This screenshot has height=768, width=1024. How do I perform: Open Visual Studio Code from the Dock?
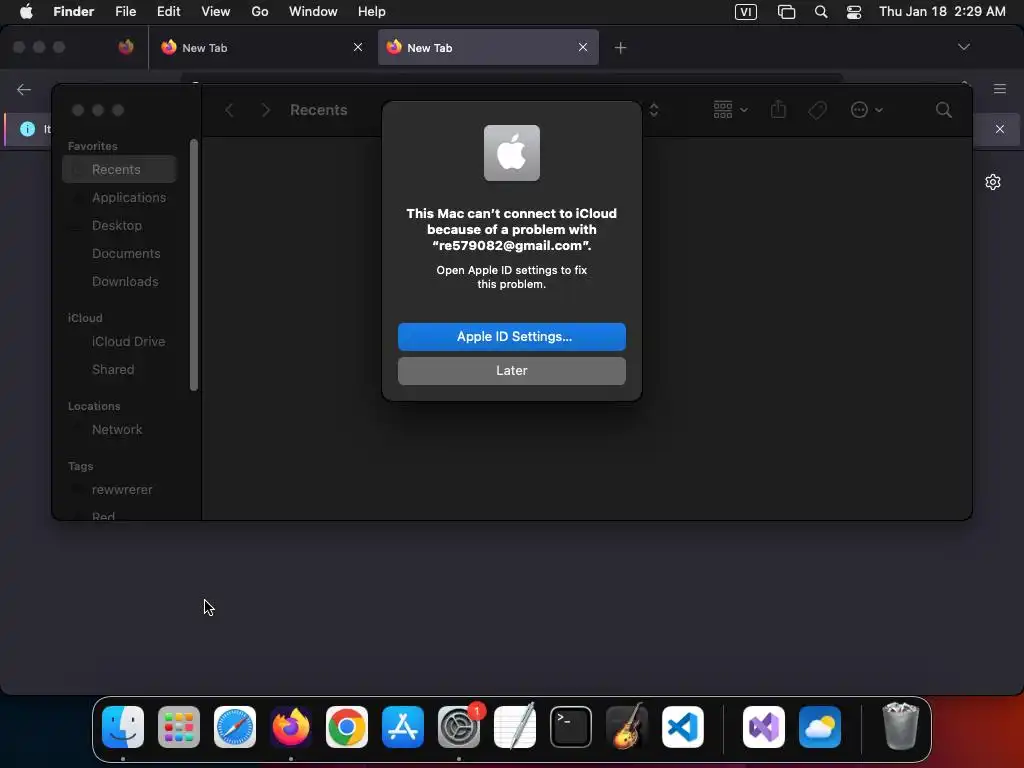coord(682,727)
